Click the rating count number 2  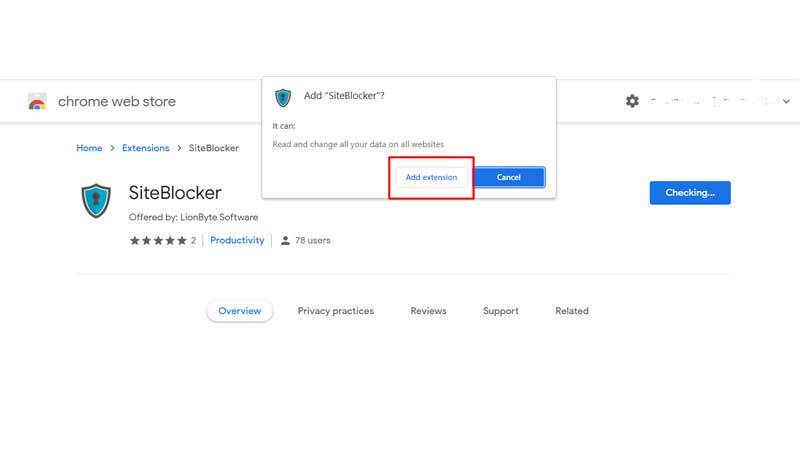point(193,240)
